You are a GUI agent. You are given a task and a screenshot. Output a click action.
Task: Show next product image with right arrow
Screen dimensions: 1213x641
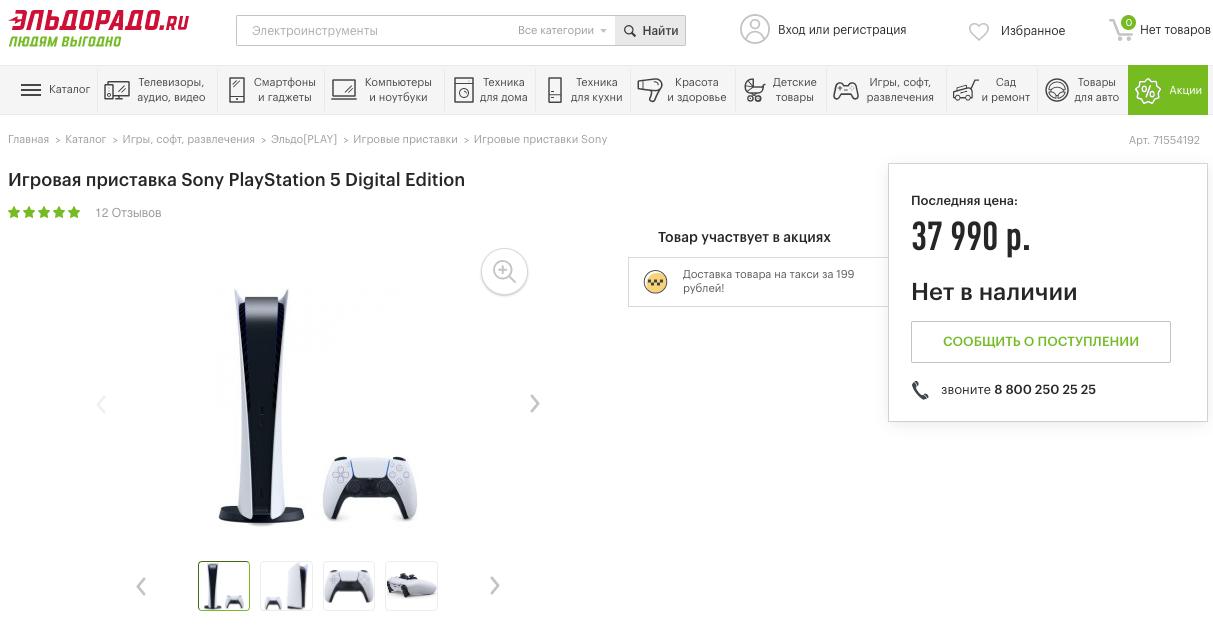[x=535, y=404]
